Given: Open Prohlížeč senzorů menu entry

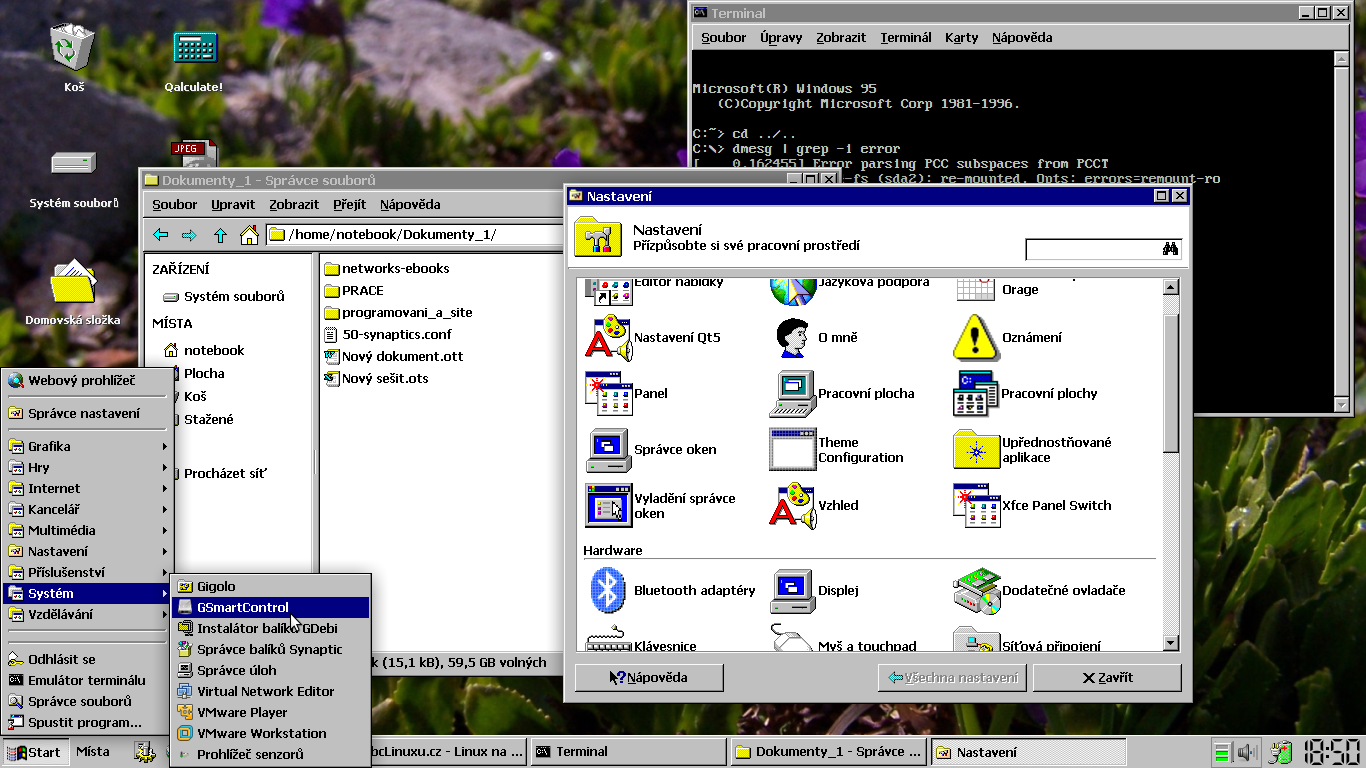Looking at the screenshot, I should [271, 754].
